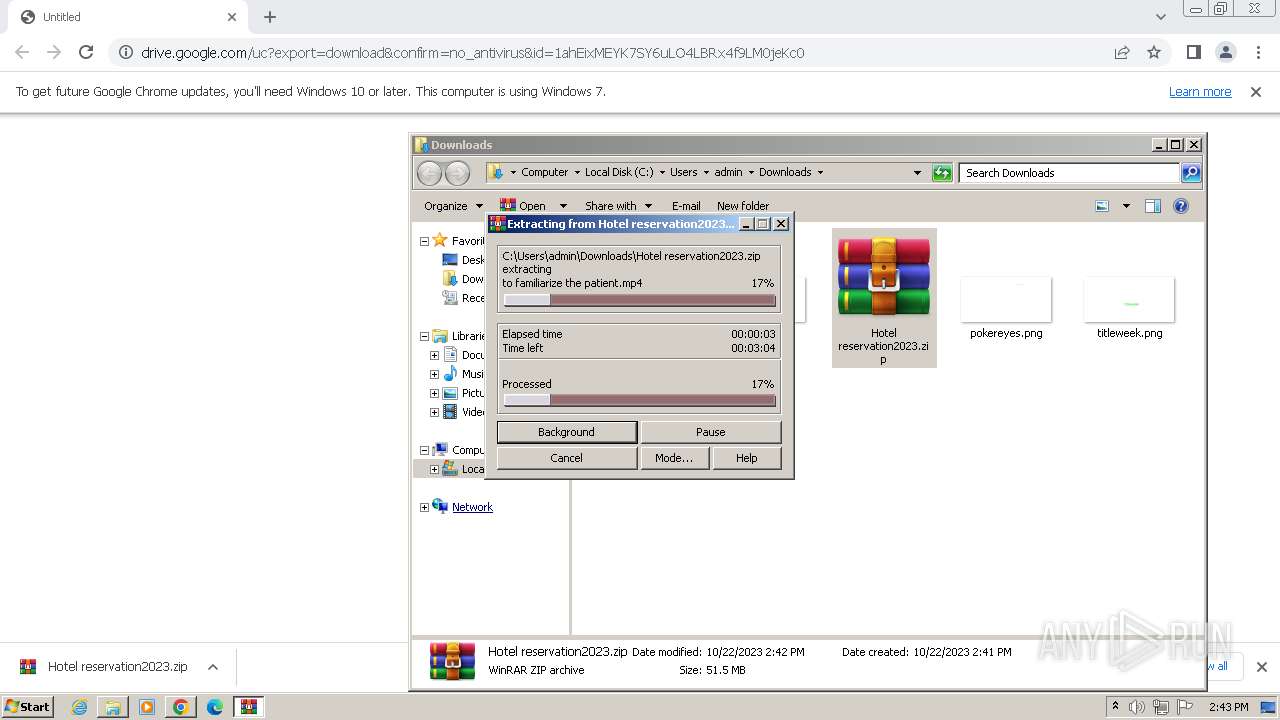The height and width of the screenshot is (720, 1280).
Task: Collapse the Favorites tree section
Action: (424, 241)
